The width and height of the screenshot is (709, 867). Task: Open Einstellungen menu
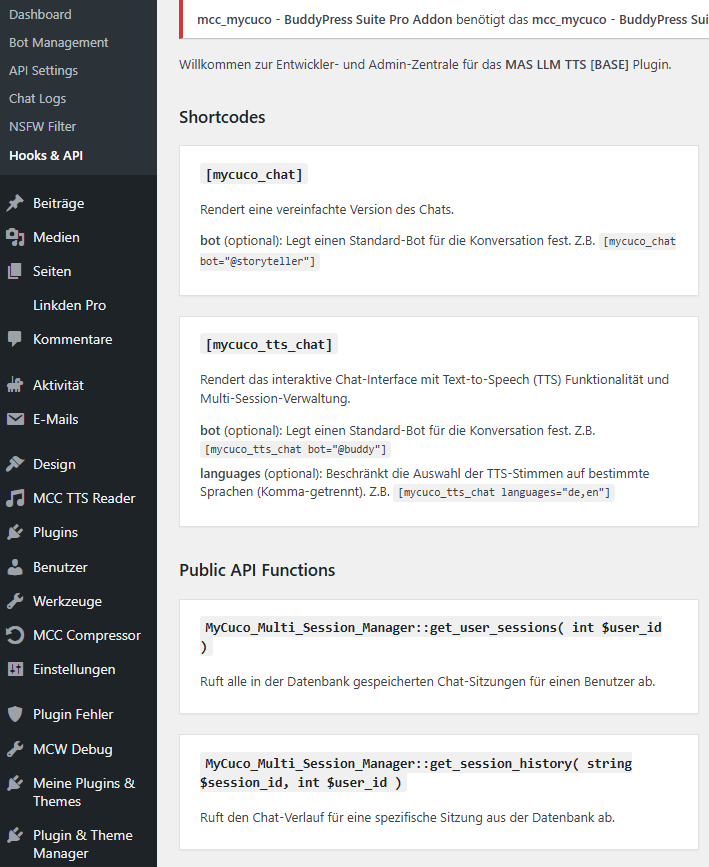click(74, 669)
